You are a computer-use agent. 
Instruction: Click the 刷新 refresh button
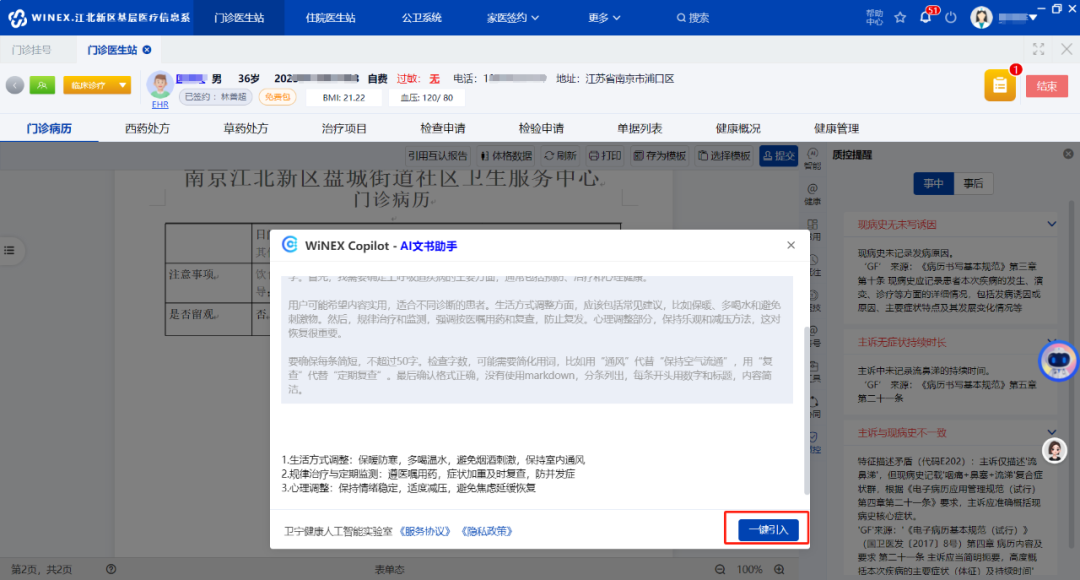[561, 156]
